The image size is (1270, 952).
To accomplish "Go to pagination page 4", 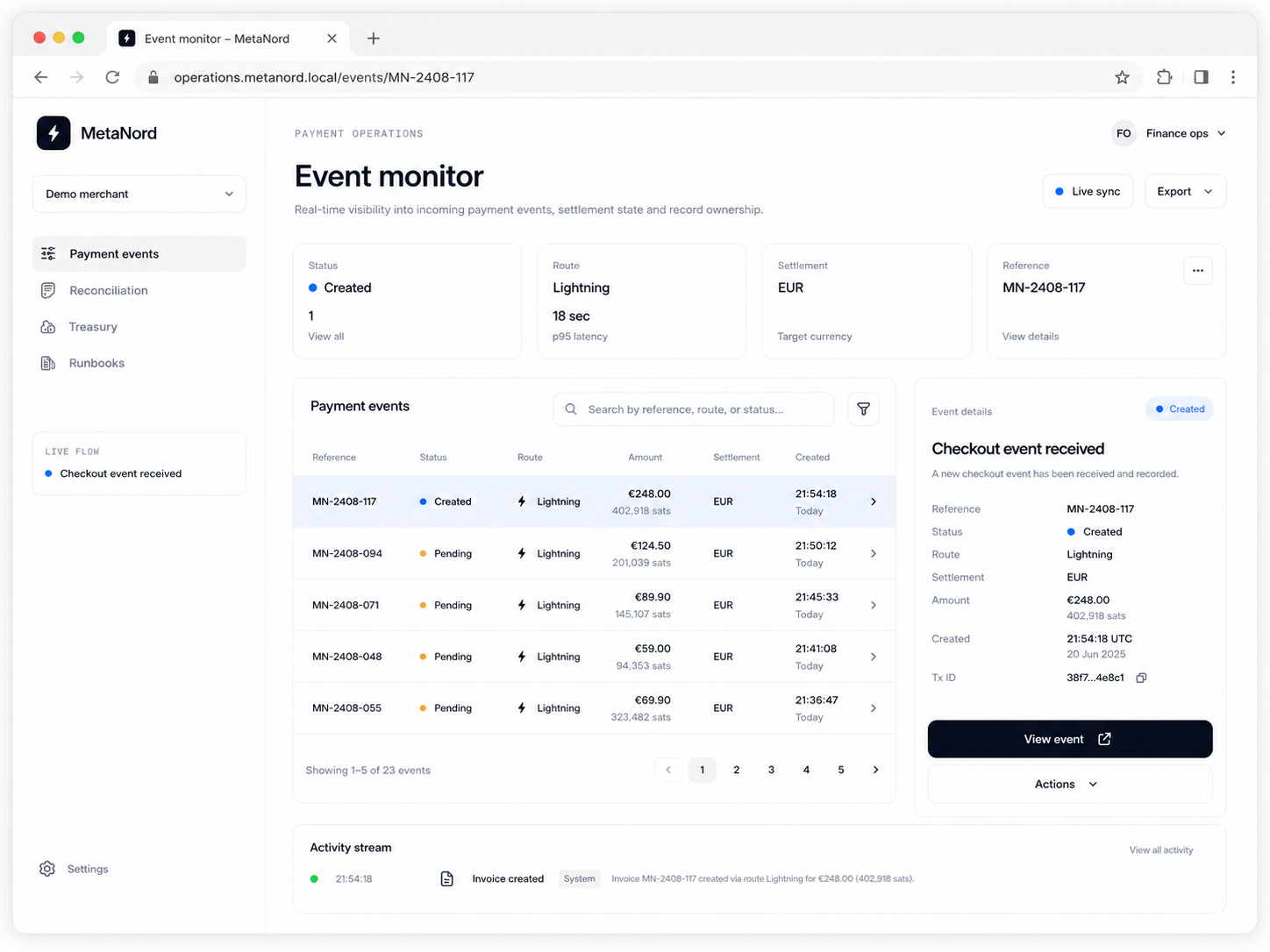I will 806,770.
